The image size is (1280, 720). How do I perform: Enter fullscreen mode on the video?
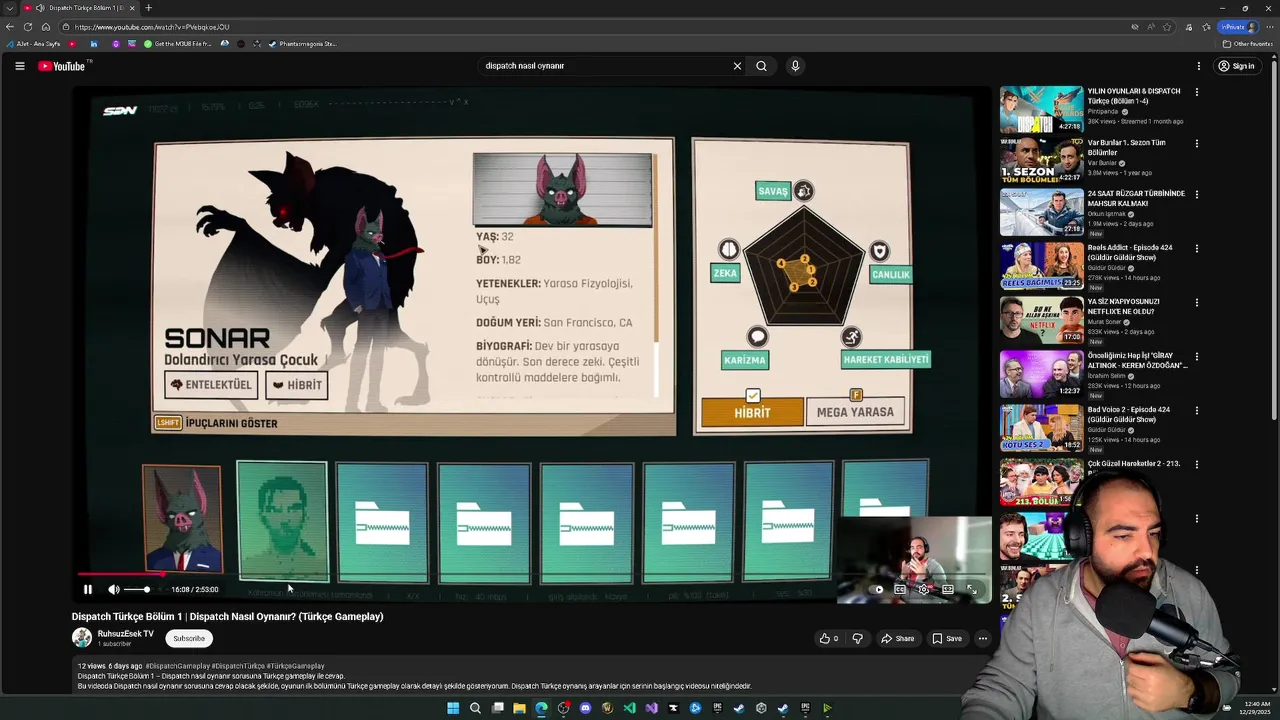pos(971,590)
